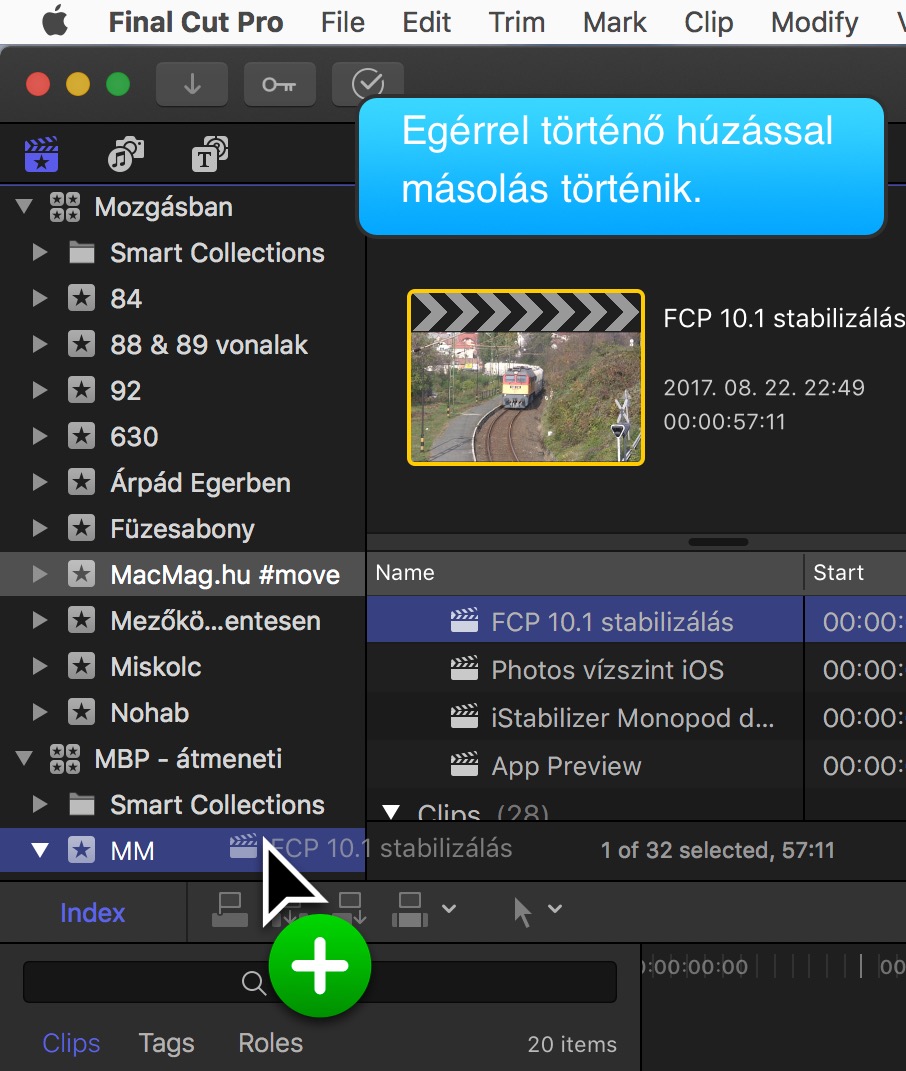Collapse the Clips (28) group
906x1071 pixels.
point(391,811)
